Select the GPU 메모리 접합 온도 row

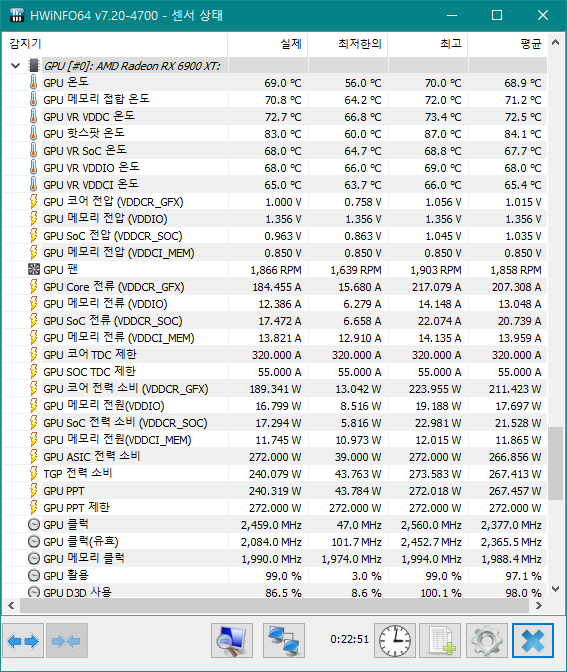coord(275,99)
